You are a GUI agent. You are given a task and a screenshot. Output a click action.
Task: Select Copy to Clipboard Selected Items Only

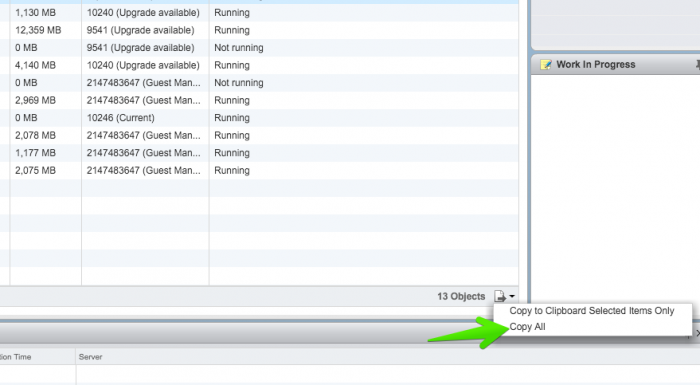click(x=592, y=311)
